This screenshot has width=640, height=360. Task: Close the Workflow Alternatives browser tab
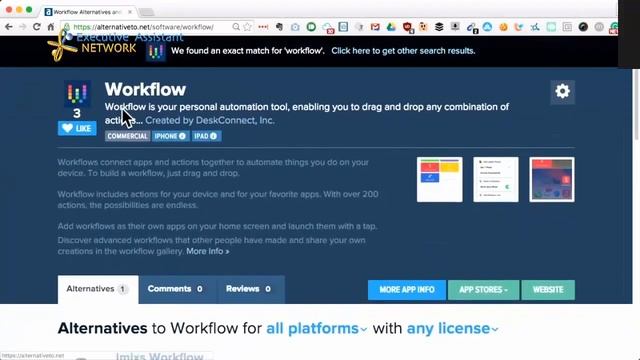(130, 12)
